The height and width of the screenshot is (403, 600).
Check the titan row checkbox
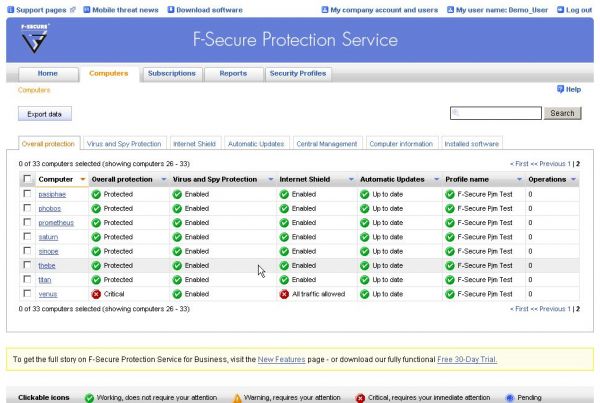point(27,279)
